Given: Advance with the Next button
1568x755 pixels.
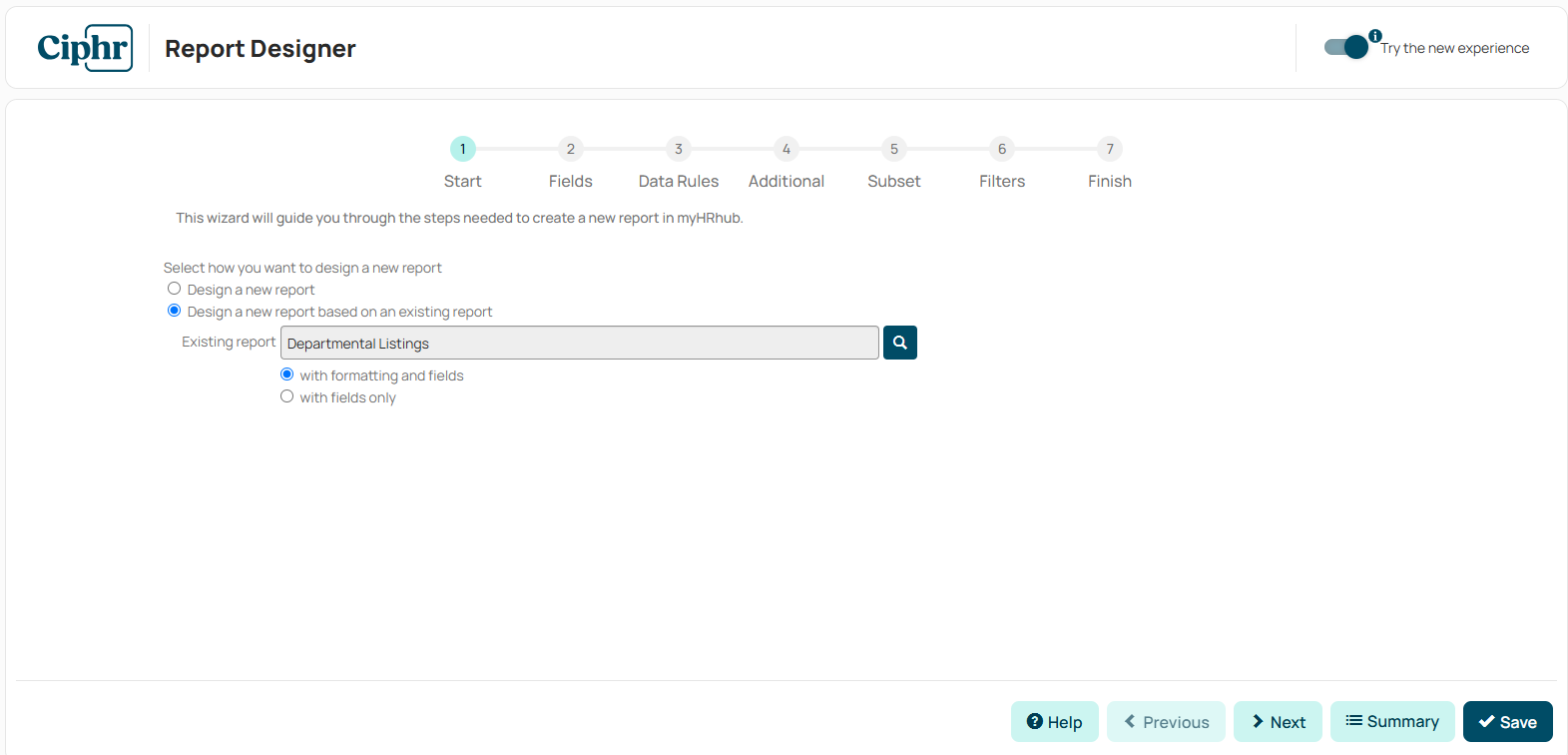Looking at the screenshot, I should (1278, 721).
